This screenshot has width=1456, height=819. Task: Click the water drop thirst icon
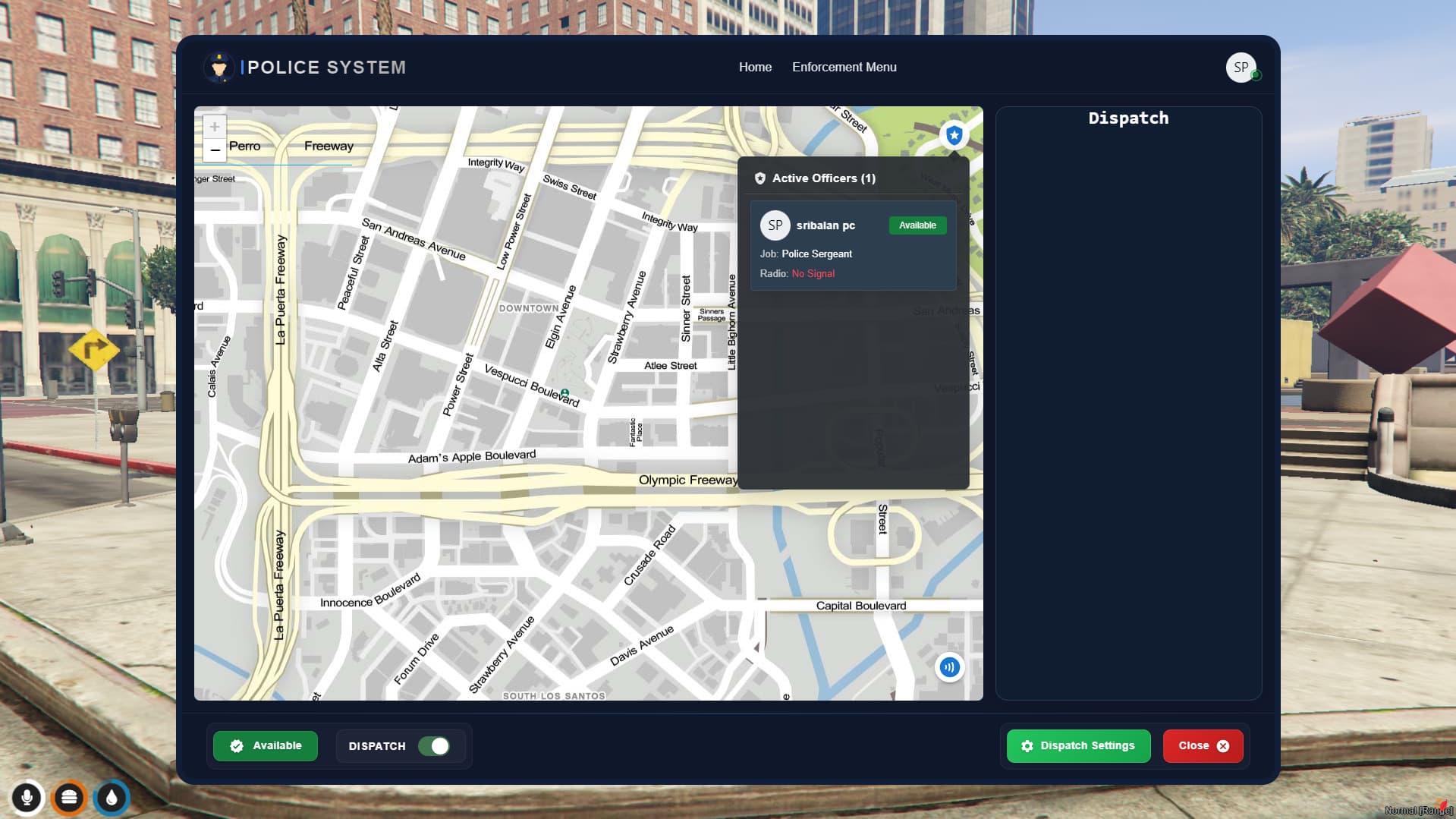click(x=112, y=798)
